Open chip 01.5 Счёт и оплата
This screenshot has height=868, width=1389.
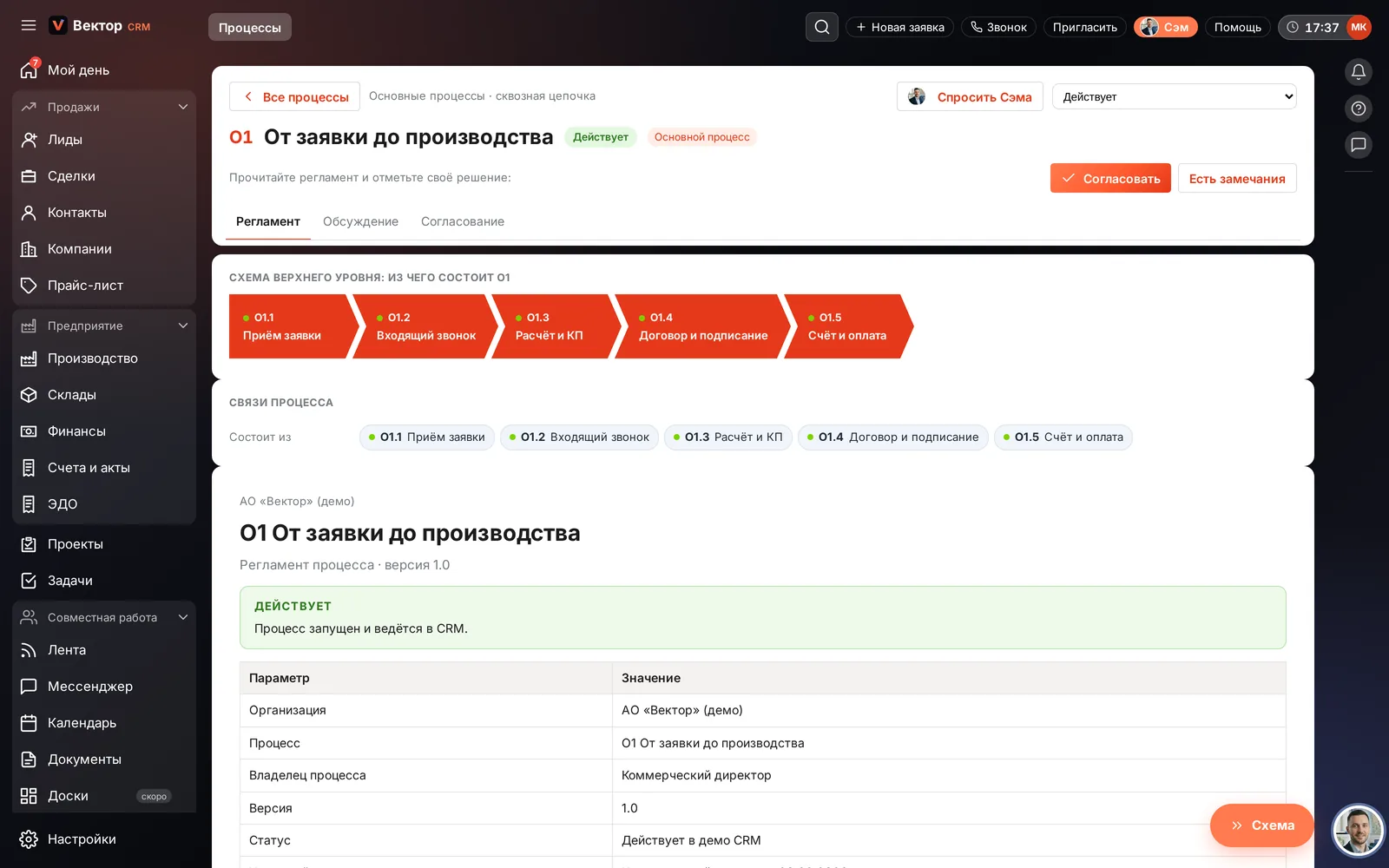click(x=1063, y=437)
